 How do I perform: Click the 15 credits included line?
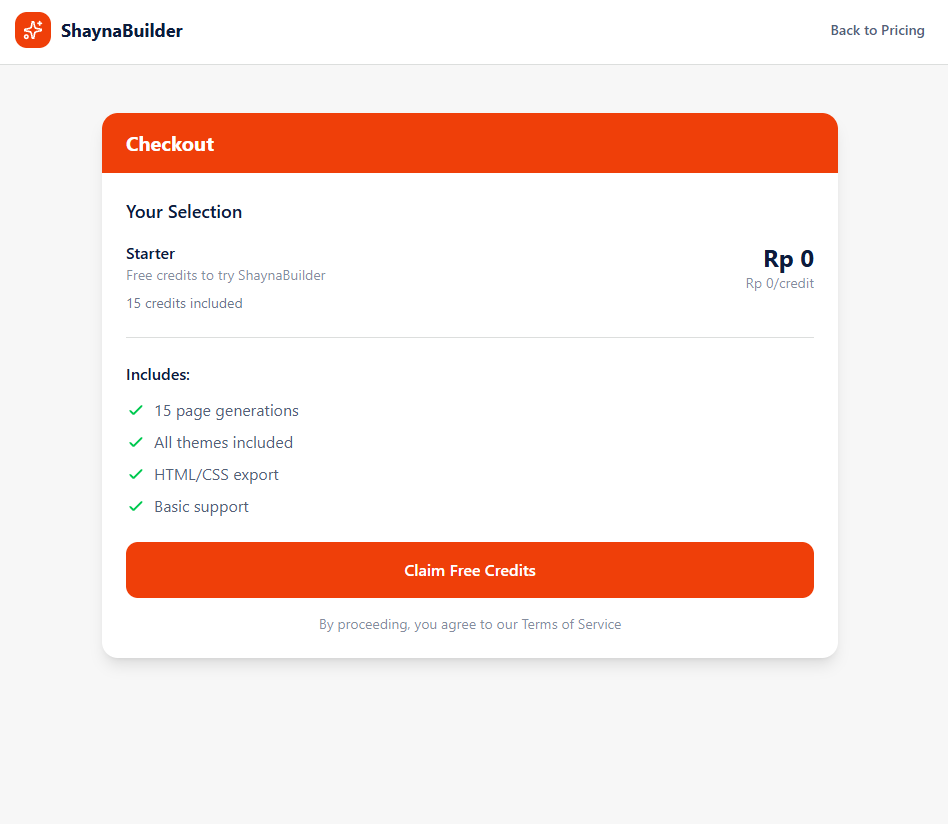pyautogui.click(x=184, y=304)
